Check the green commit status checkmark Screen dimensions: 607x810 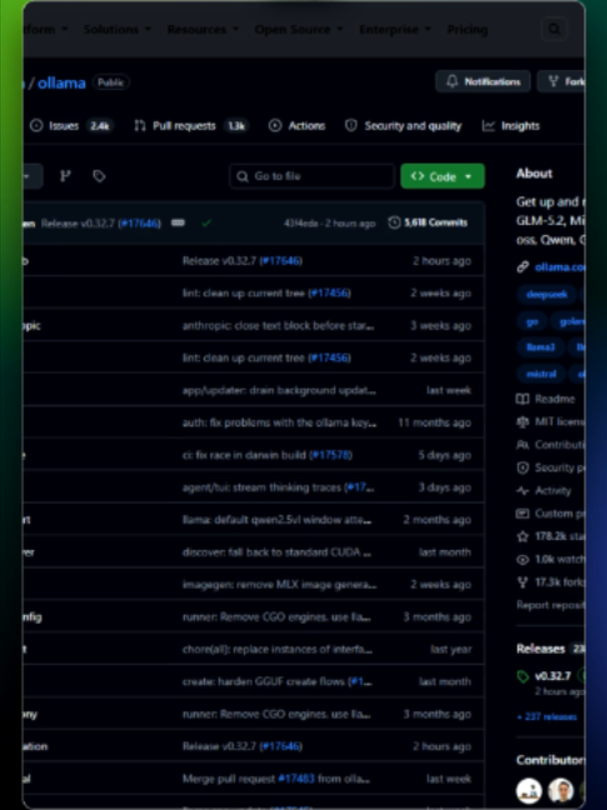pos(206,223)
